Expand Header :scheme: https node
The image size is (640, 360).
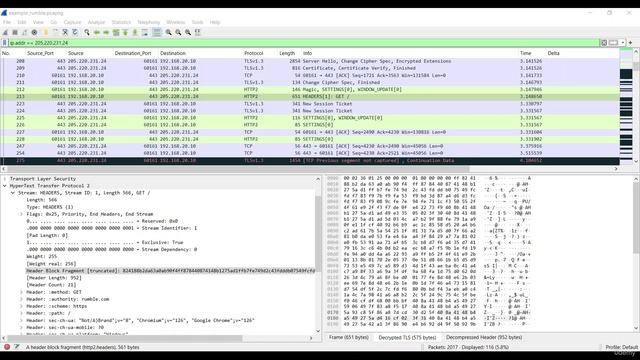pos(21,306)
